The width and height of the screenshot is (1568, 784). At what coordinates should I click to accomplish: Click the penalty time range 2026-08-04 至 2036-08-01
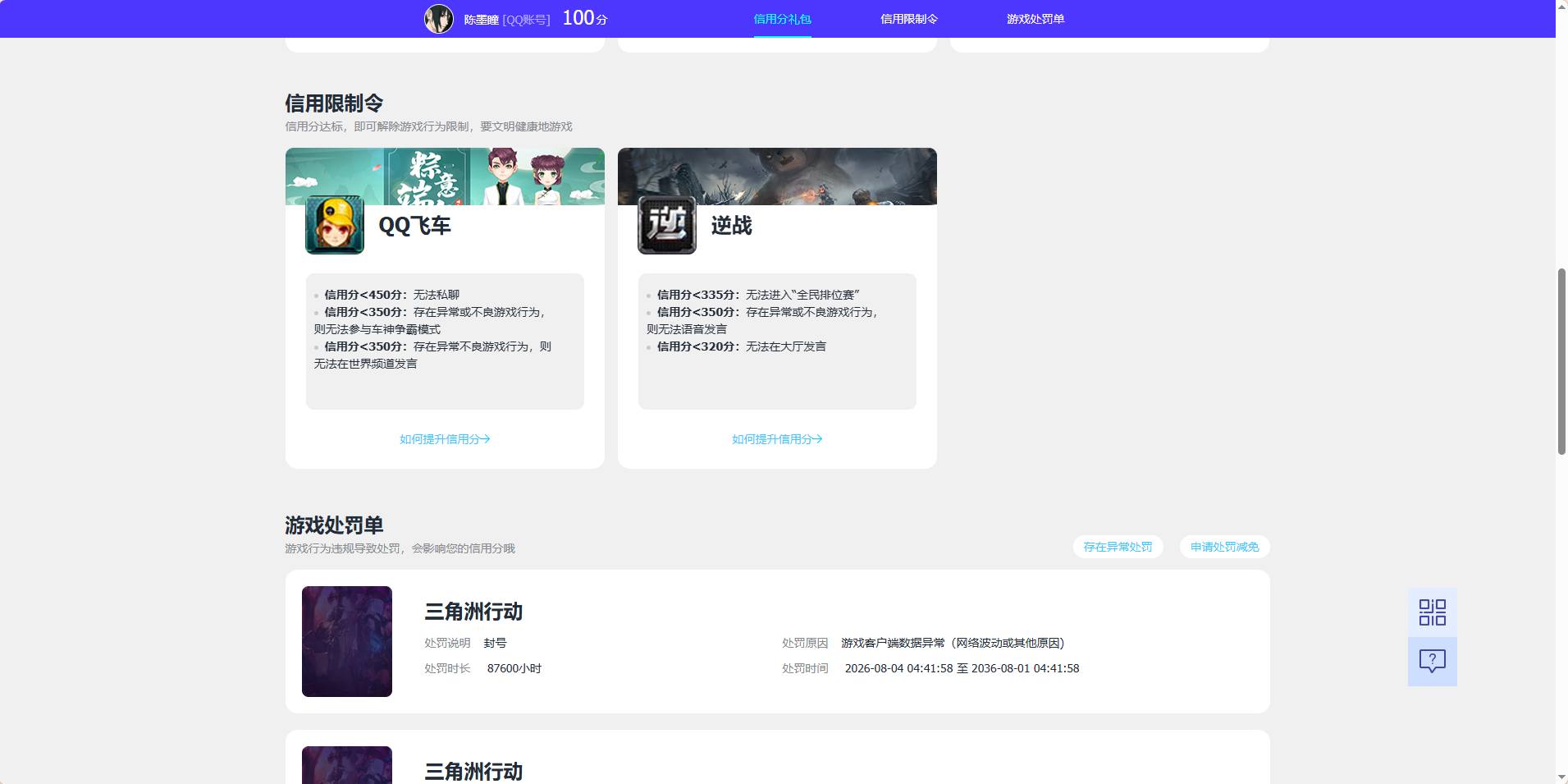962,668
